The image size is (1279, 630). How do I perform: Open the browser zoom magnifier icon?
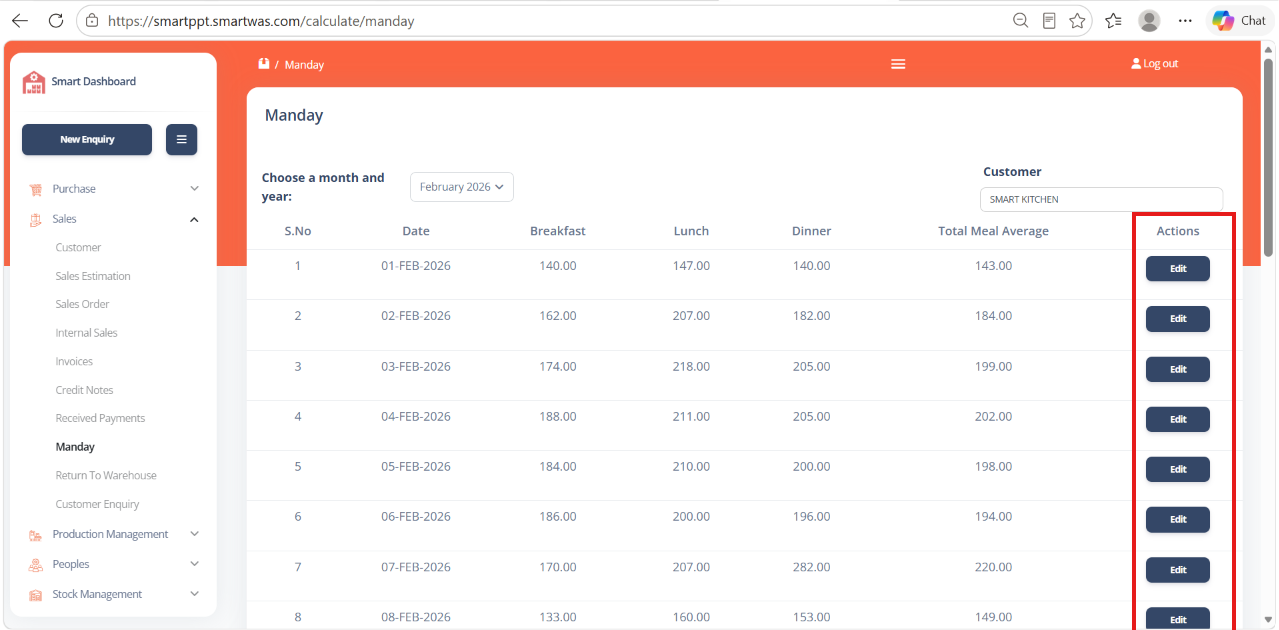click(x=1020, y=20)
